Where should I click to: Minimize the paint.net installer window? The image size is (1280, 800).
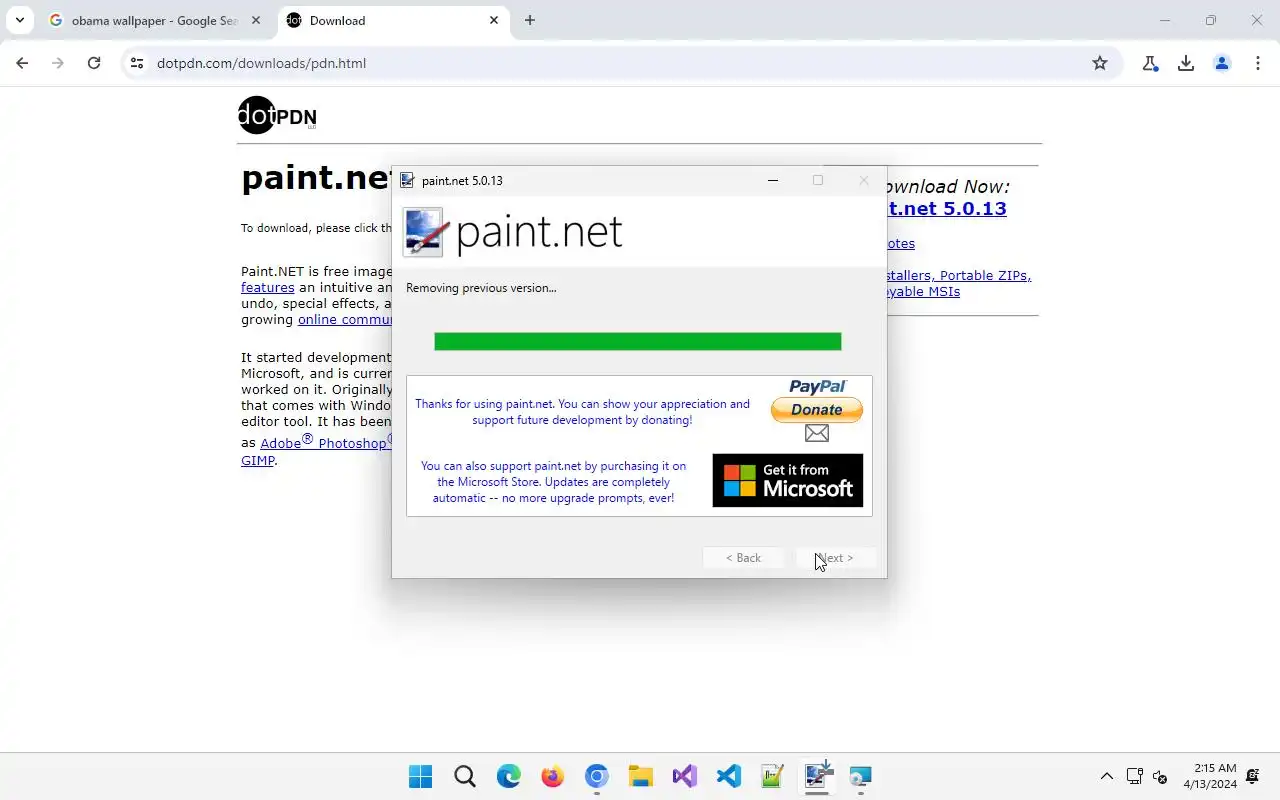click(x=772, y=180)
